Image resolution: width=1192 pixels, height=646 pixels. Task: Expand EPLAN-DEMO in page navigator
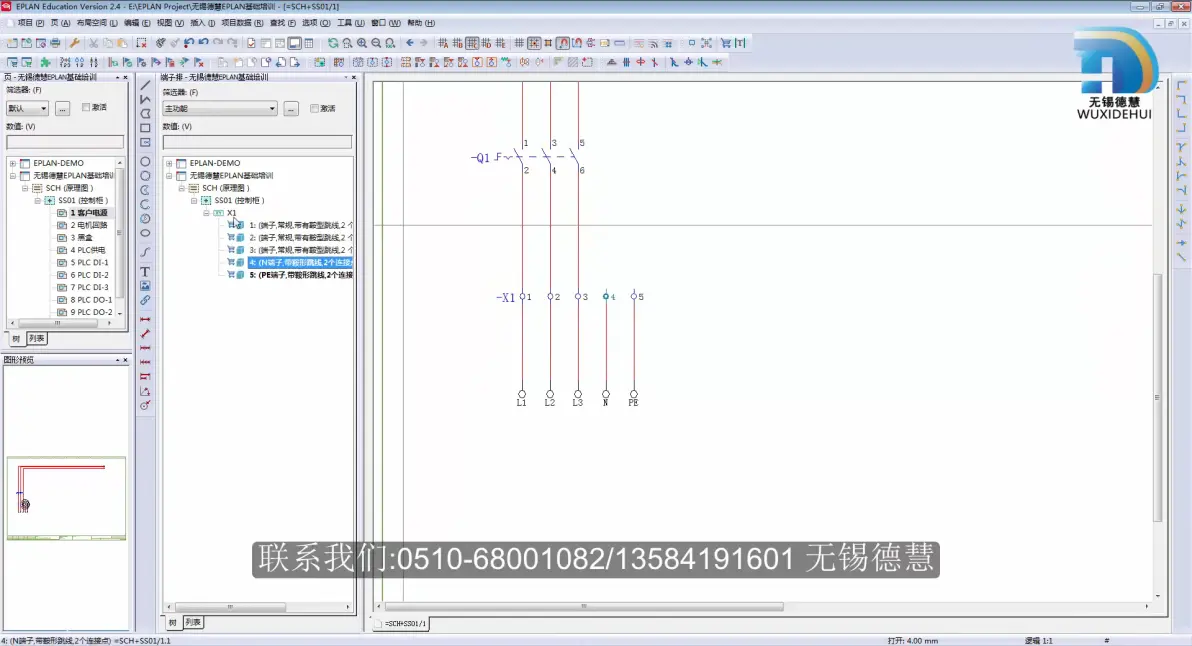pos(13,163)
